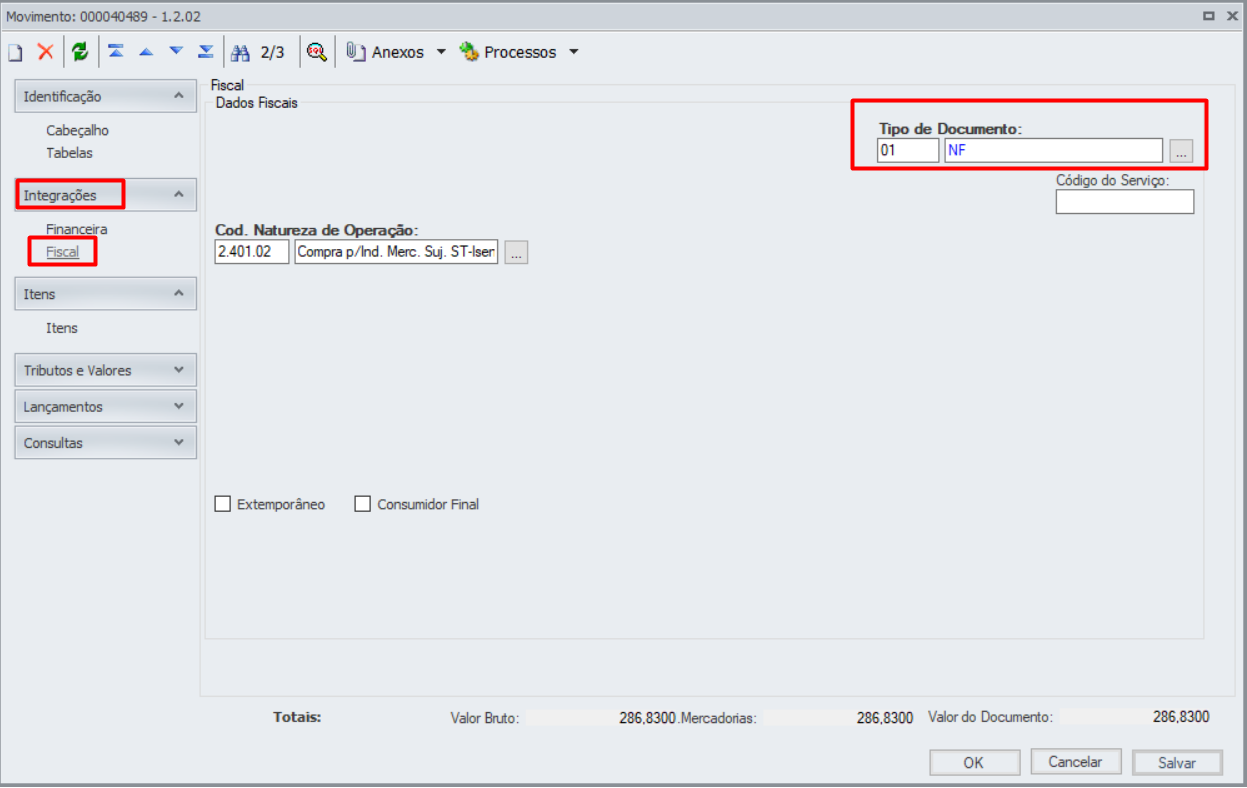This screenshot has width=1247, height=788.
Task: Click the Cod. Natureza de Operação code field
Action: point(252,252)
